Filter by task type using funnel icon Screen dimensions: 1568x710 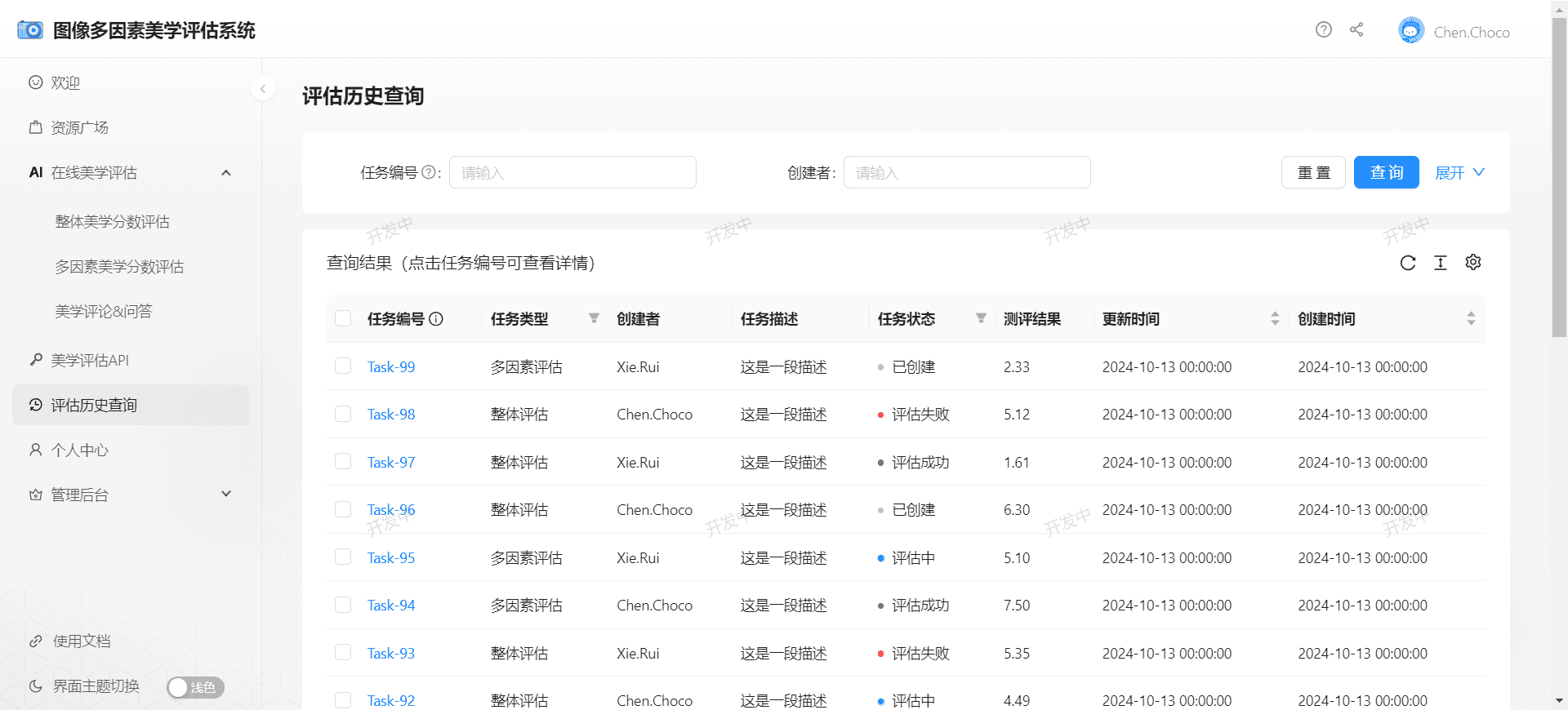point(594,318)
